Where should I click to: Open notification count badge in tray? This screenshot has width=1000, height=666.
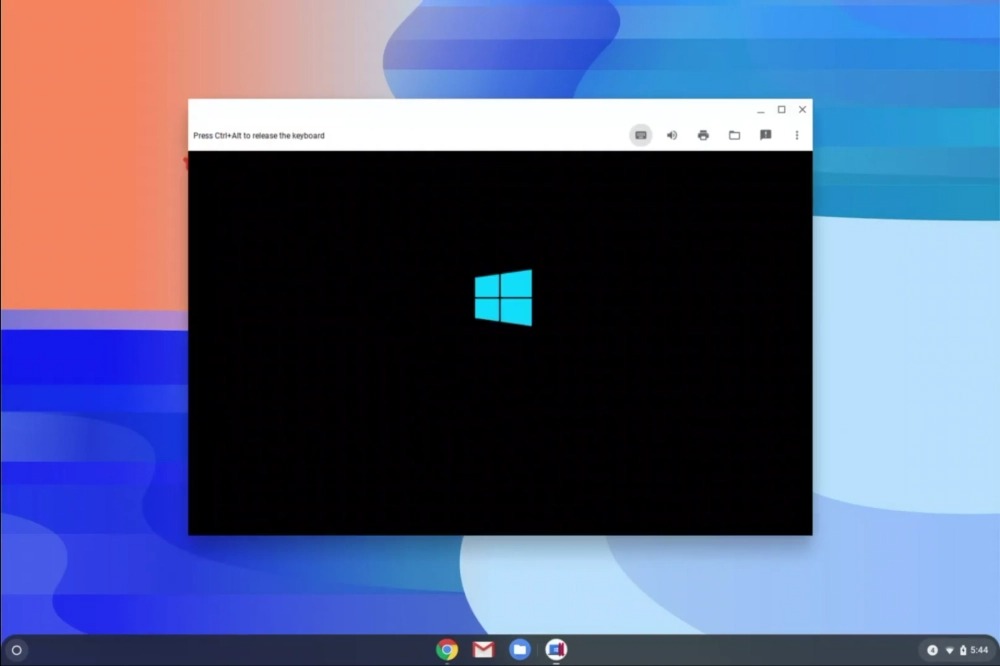(932, 650)
